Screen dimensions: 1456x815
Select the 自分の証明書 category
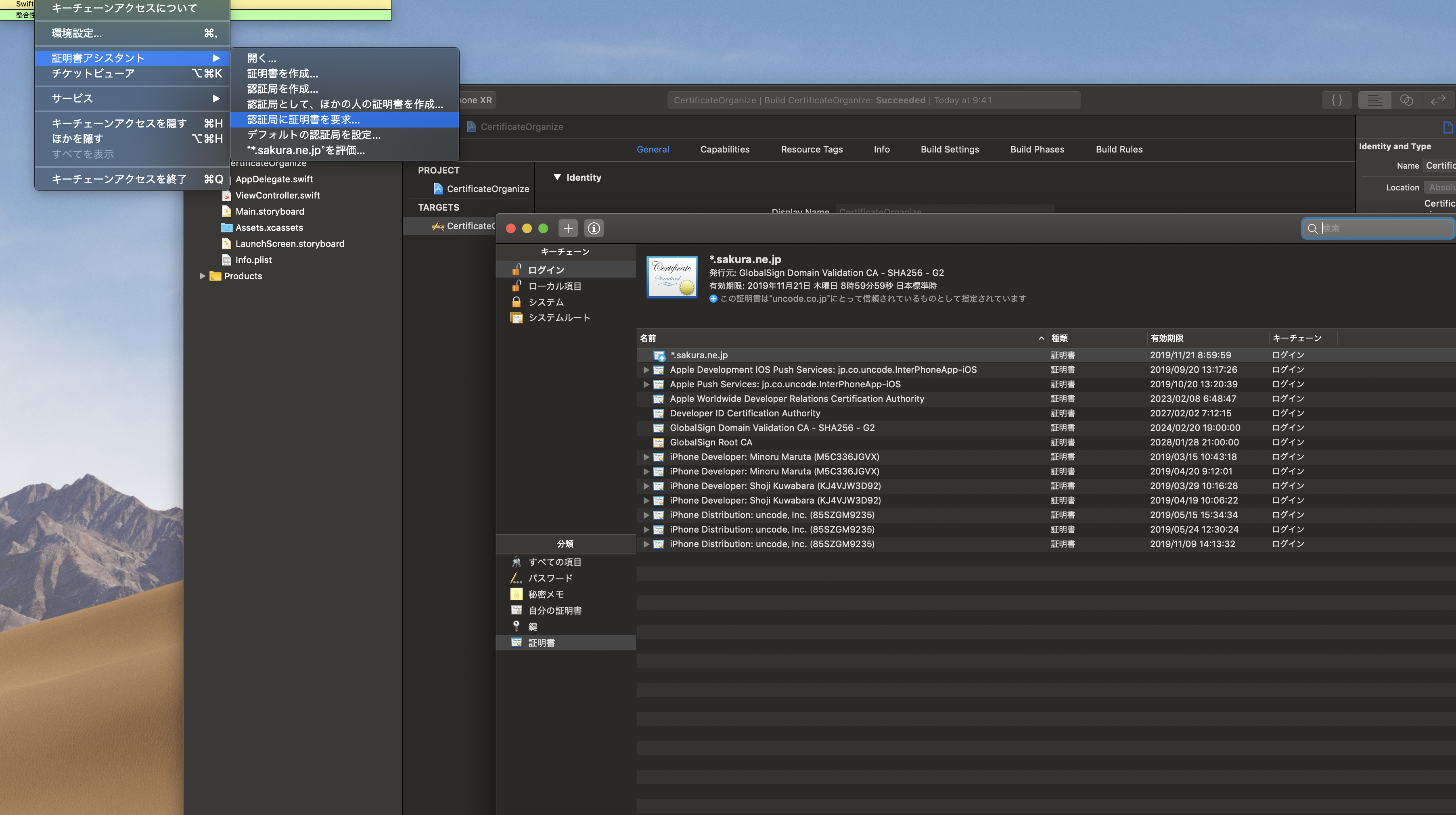pyautogui.click(x=566, y=610)
